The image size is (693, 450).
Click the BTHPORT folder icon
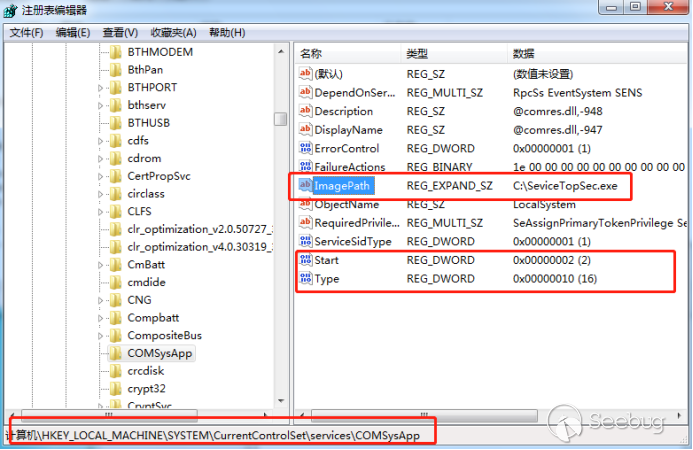click(x=116, y=88)
